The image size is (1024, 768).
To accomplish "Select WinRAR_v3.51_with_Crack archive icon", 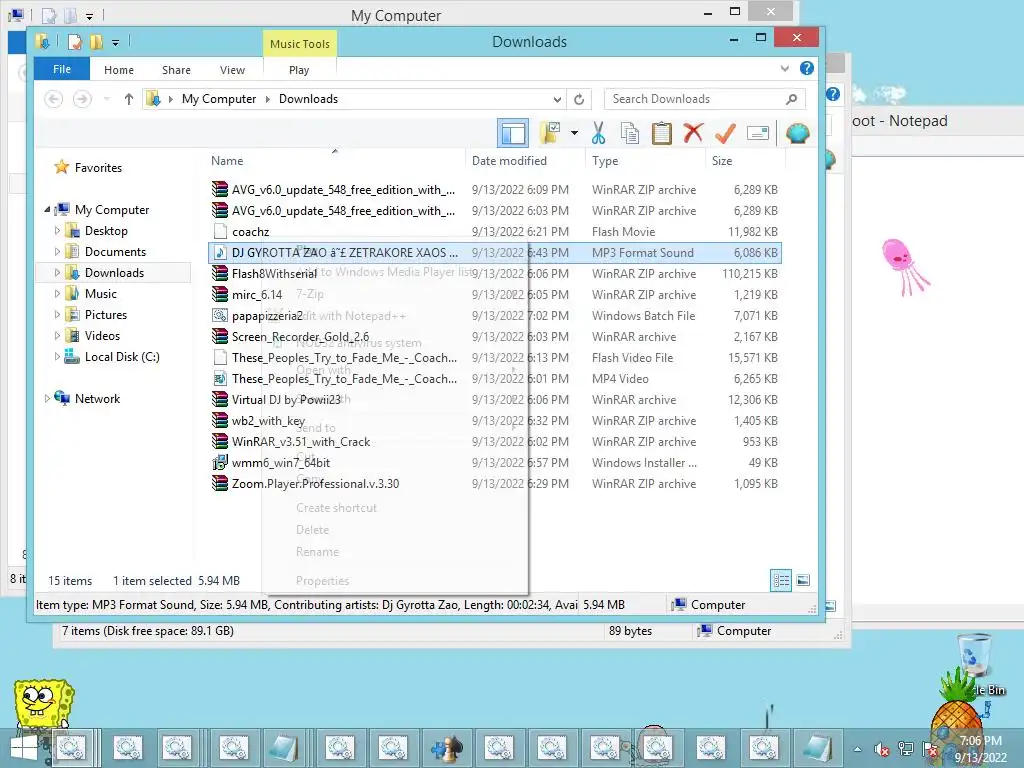I will coord(219,441).
